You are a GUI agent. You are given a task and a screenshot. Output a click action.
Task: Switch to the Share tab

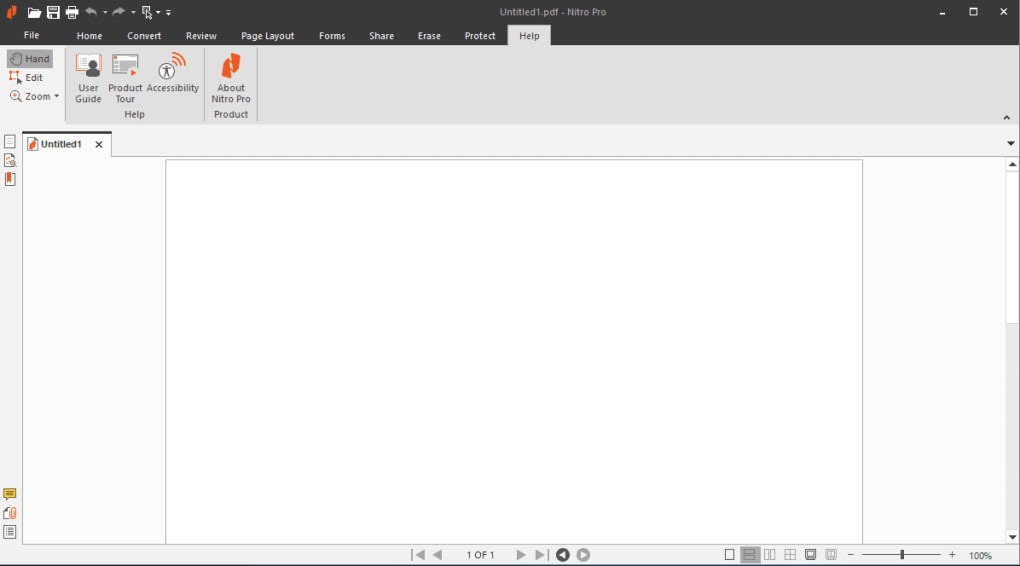tap(381, 36)
